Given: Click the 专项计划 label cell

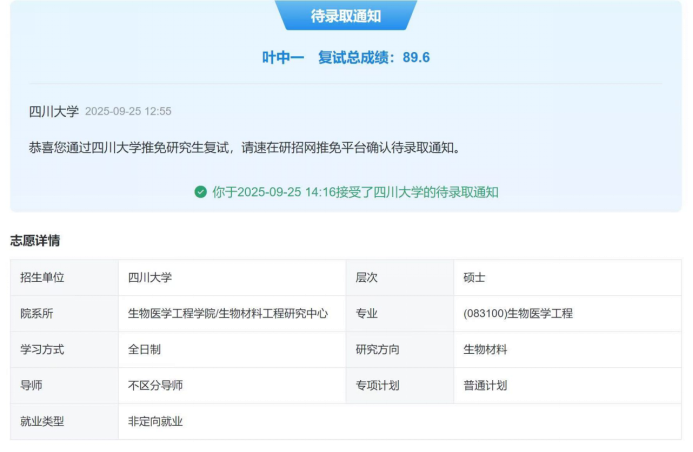Looking at the screenshot, I should [x=400, y=385].
